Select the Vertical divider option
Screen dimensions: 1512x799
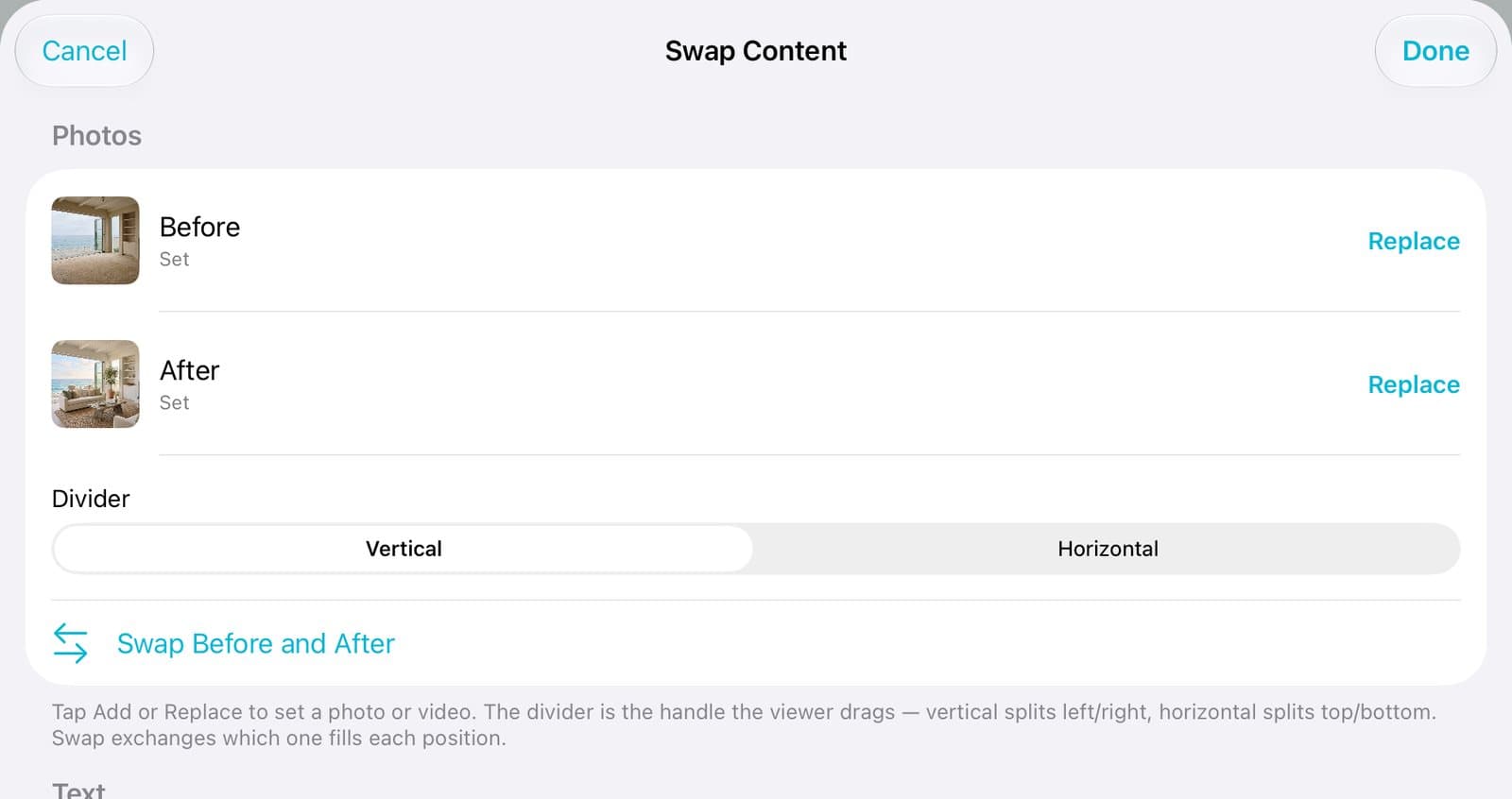pos(404,549)
